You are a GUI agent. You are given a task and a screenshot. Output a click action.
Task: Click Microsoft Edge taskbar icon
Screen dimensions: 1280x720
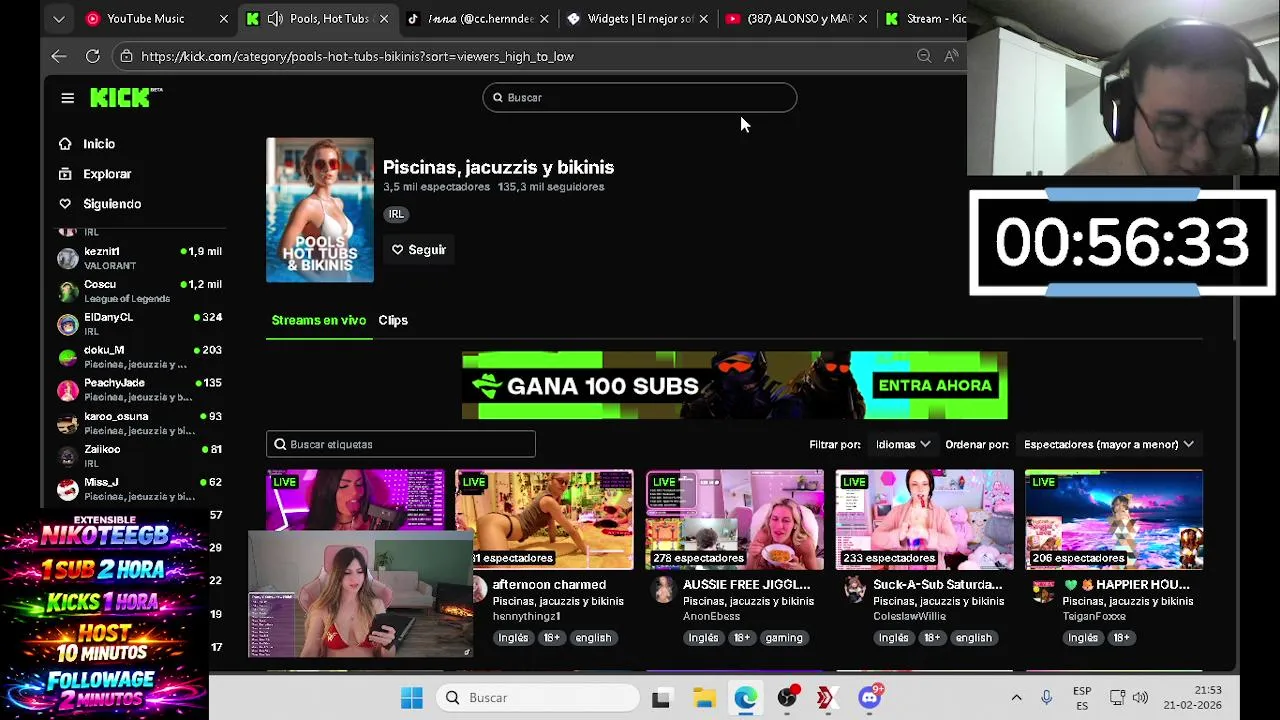[x=746, y=698]
